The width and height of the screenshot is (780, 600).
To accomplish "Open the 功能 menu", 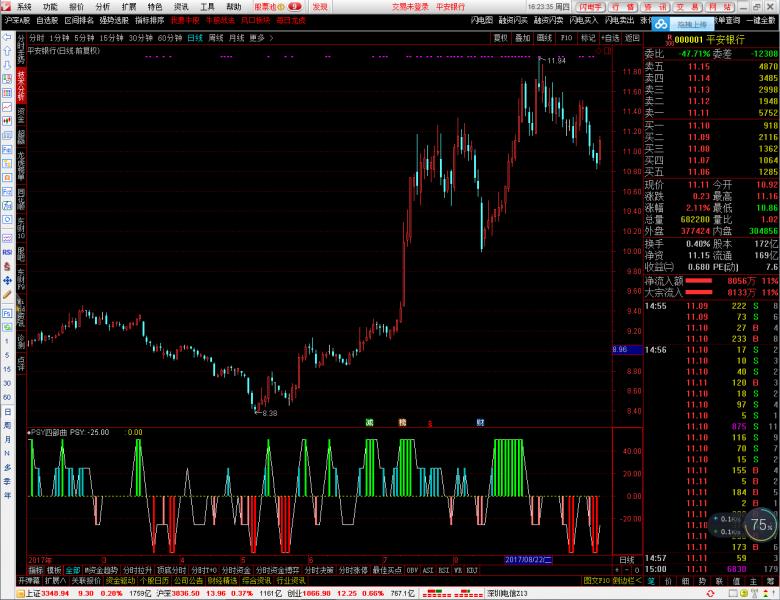I will click(50, 6).
